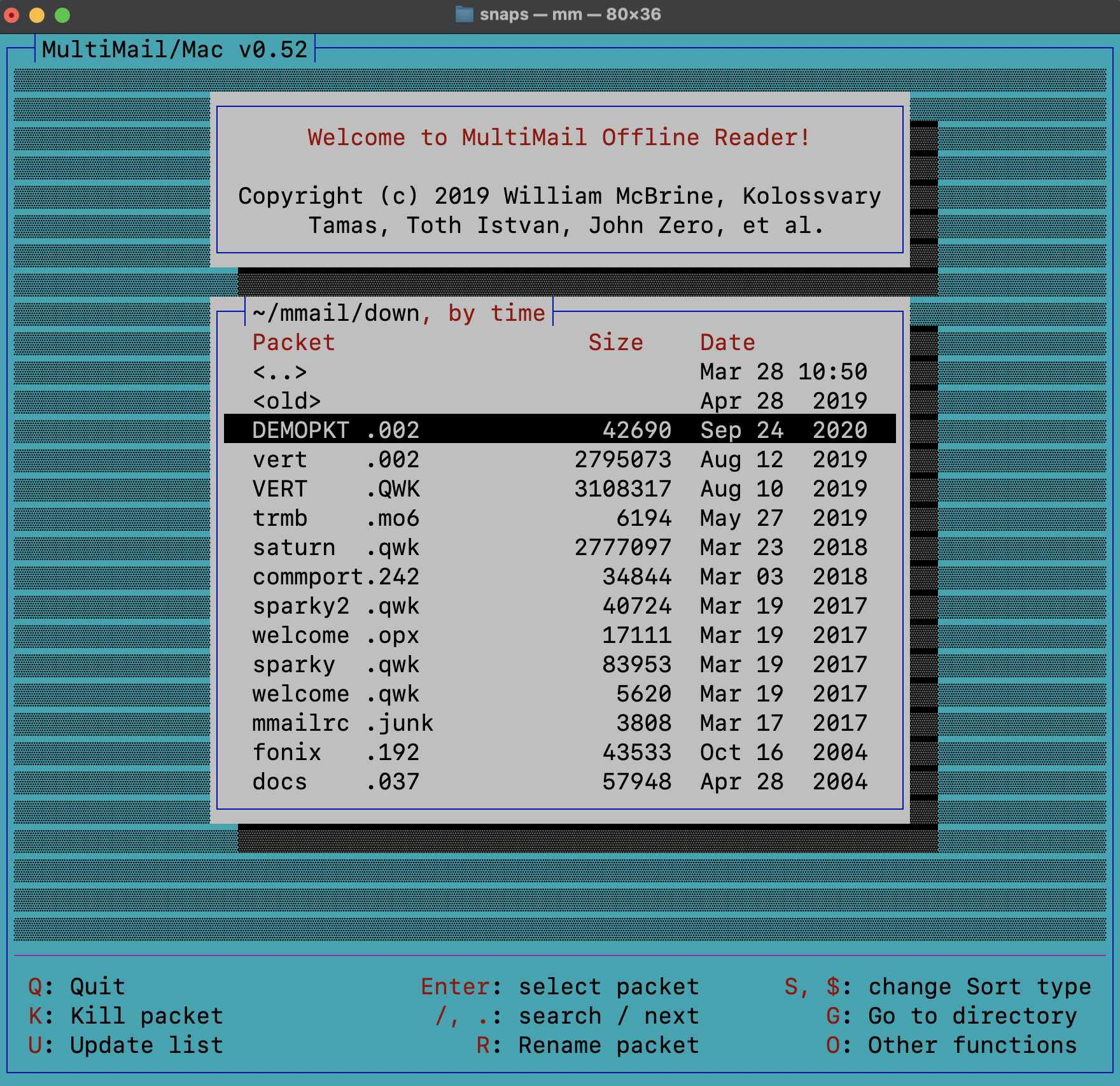
Task: Click the U: Update list command
Action: (126, 1045)
